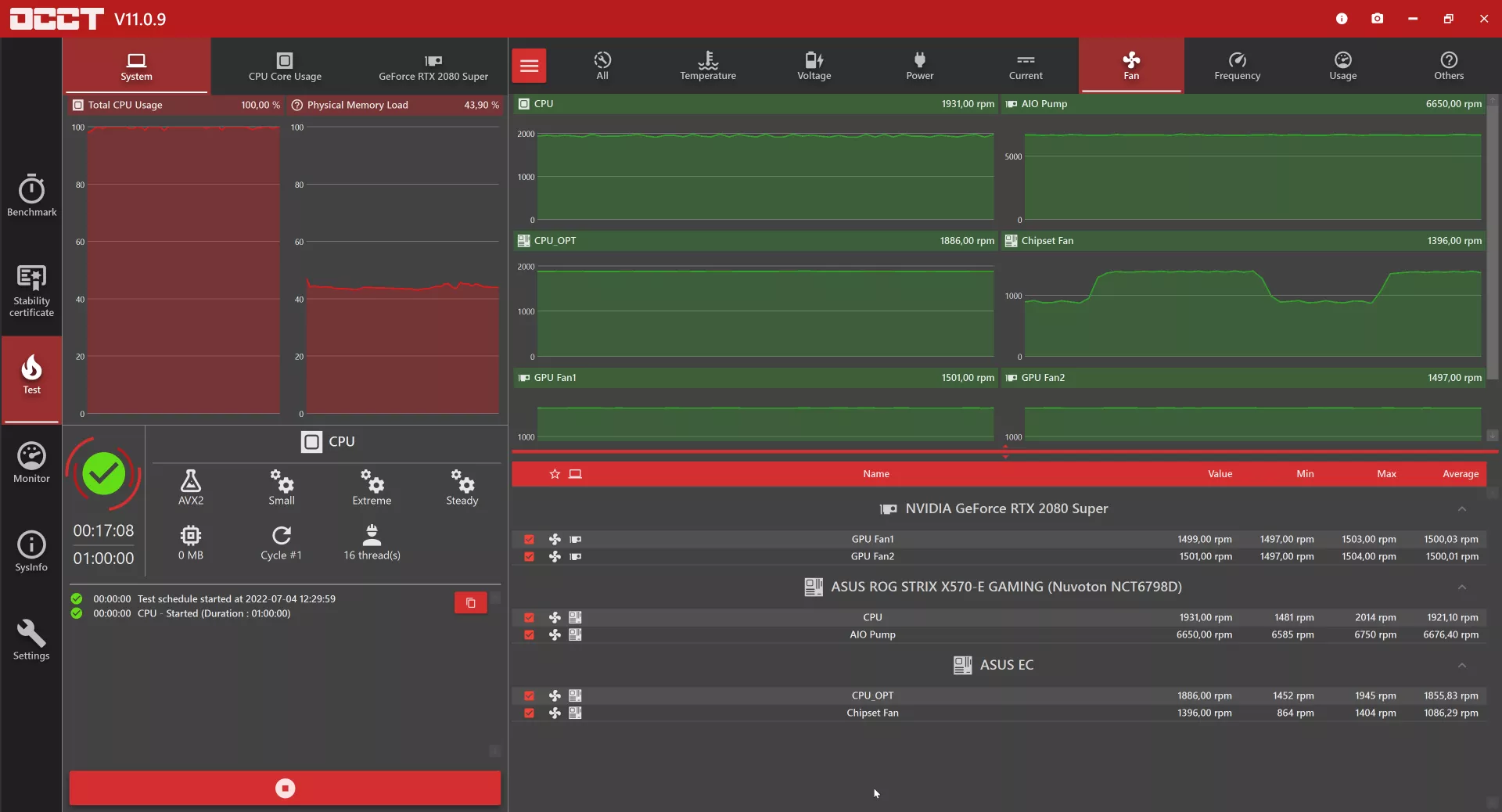This screenshot has height=812, width=1502.
Task: Switch to the Temperature tab
Action: (x=708, y=66)
